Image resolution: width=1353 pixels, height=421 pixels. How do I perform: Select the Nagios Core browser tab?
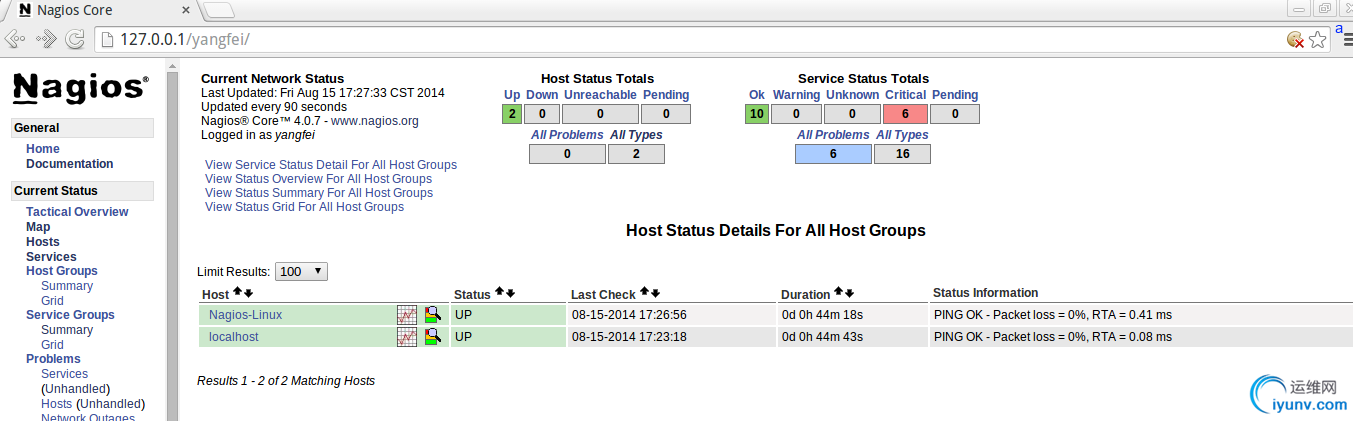pyautogui.click(x=102, y=10)
